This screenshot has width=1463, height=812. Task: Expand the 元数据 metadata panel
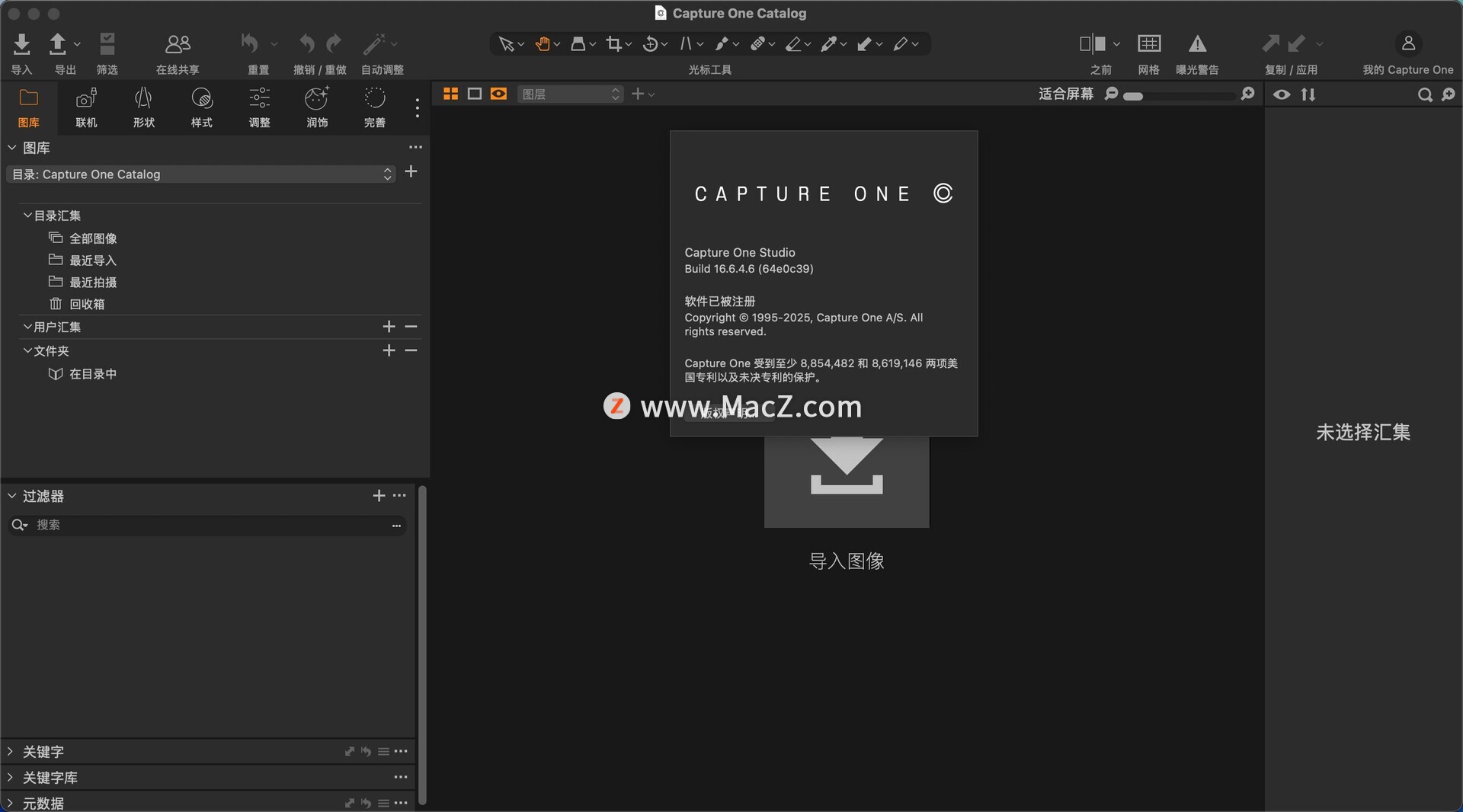10,803
